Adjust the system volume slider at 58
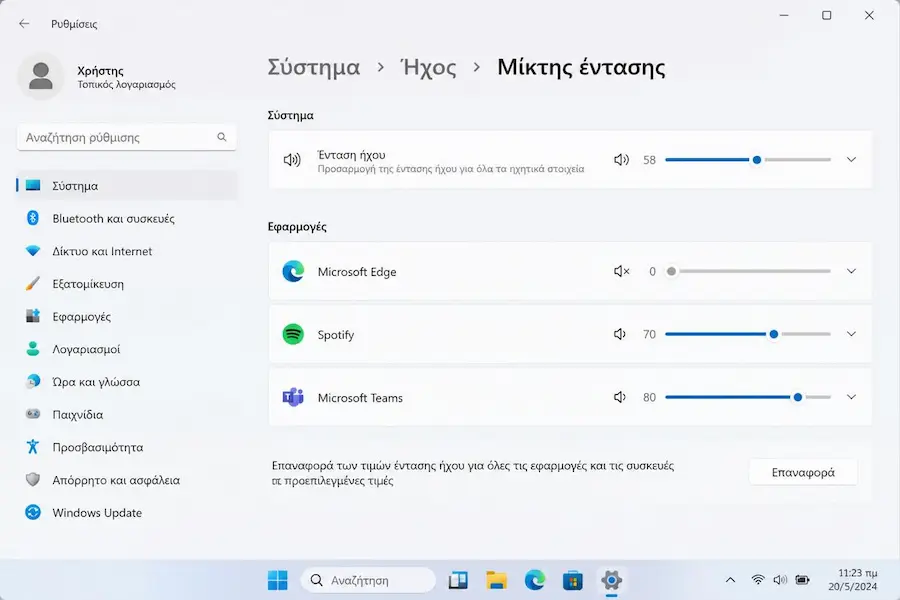The height and width of the screenshot is (600, 900). pos(748,160)
